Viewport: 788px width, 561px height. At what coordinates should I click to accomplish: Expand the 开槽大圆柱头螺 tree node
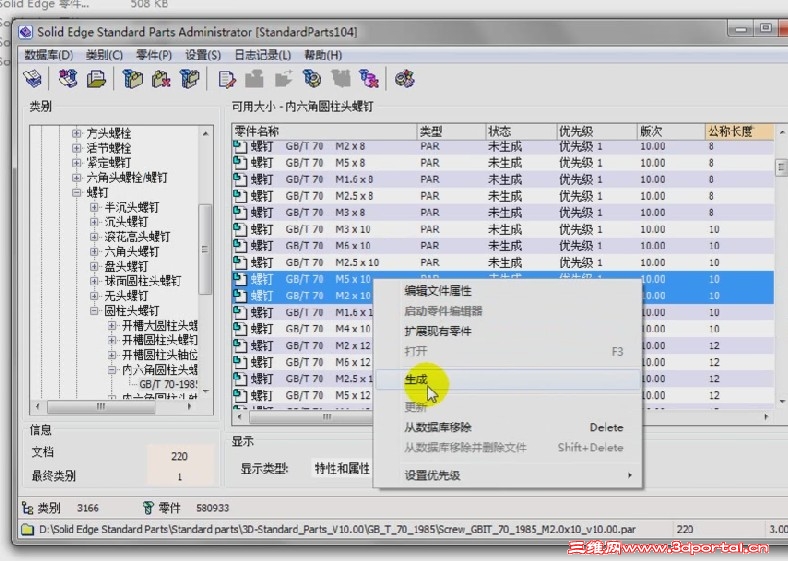(x=112, y=325)
